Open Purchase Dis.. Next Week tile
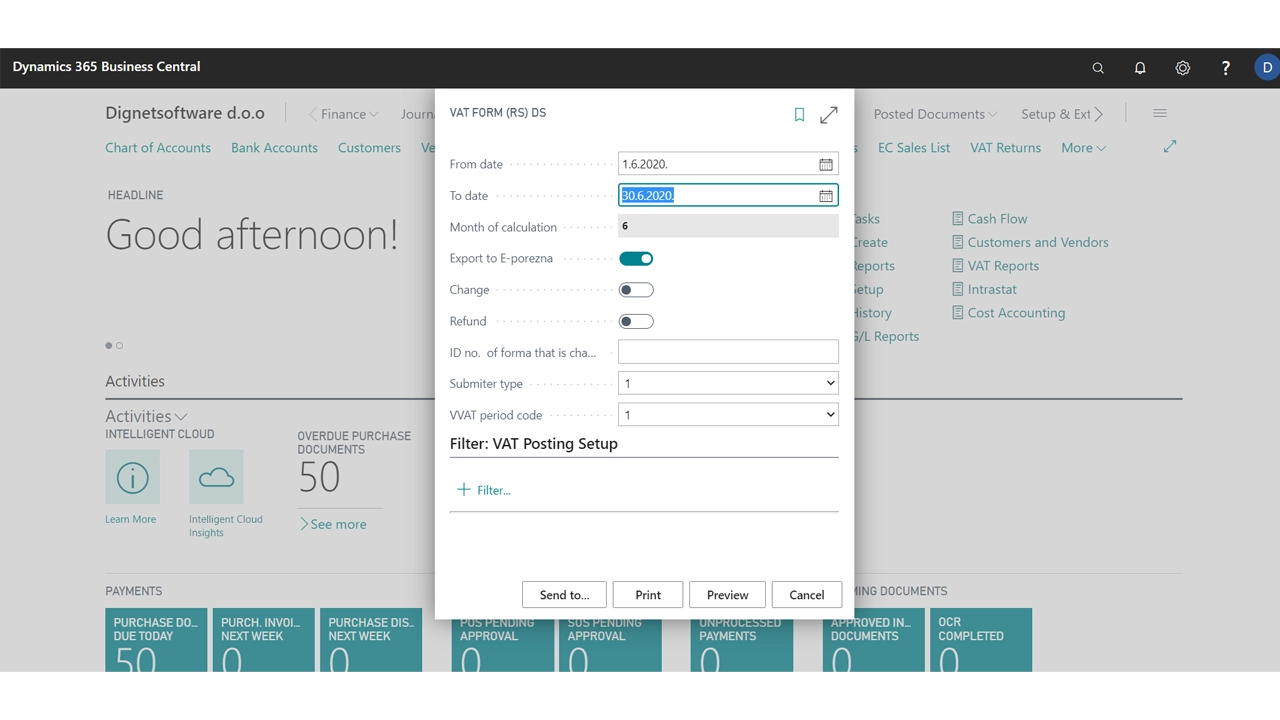This screenshot has width=1280, height=720. (371, 640)
